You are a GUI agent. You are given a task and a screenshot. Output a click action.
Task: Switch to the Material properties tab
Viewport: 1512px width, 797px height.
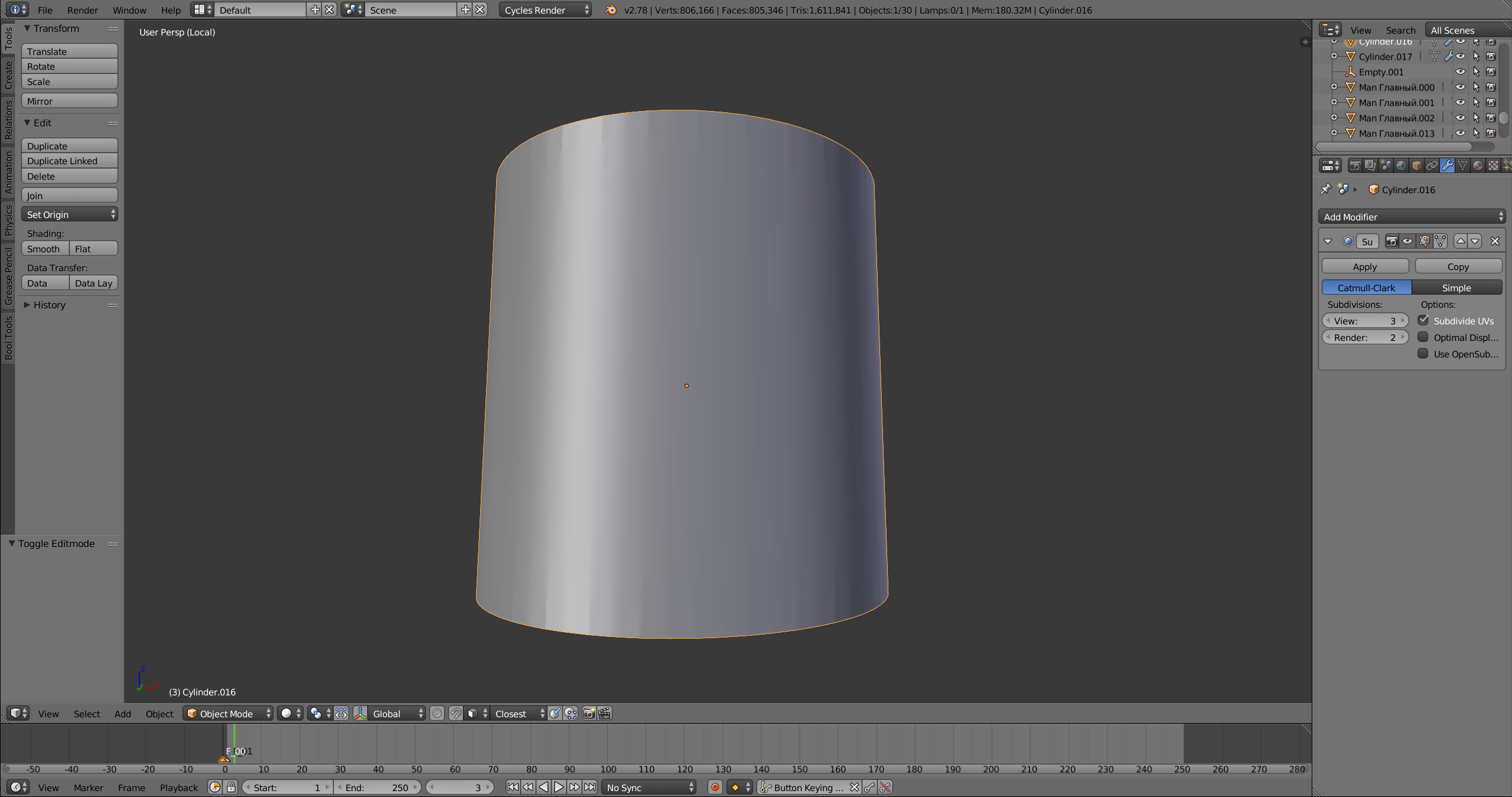click(x=1478, y=166)
